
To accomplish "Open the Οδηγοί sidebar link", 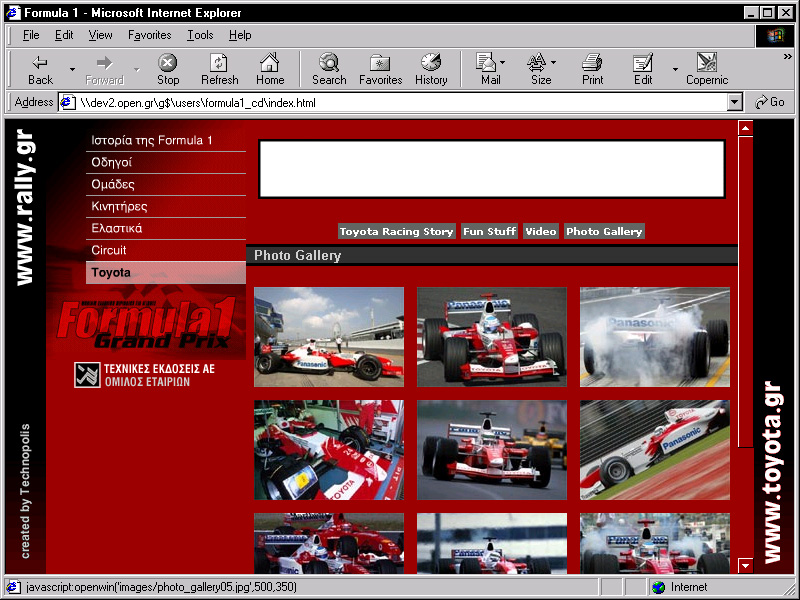I will coord(166,162).
